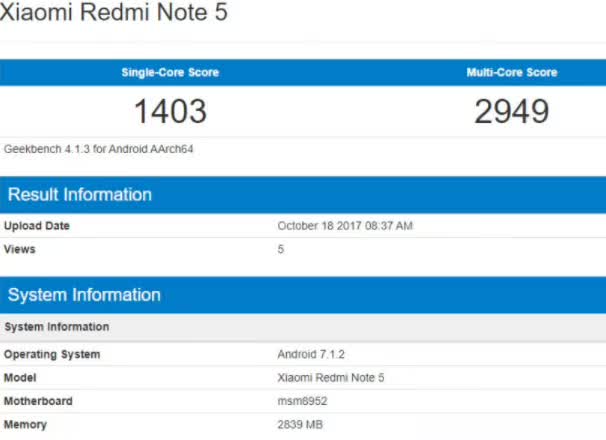Click the blue System Information section header
This screenshot has width=606, height=440.
(x=84, y=295)
